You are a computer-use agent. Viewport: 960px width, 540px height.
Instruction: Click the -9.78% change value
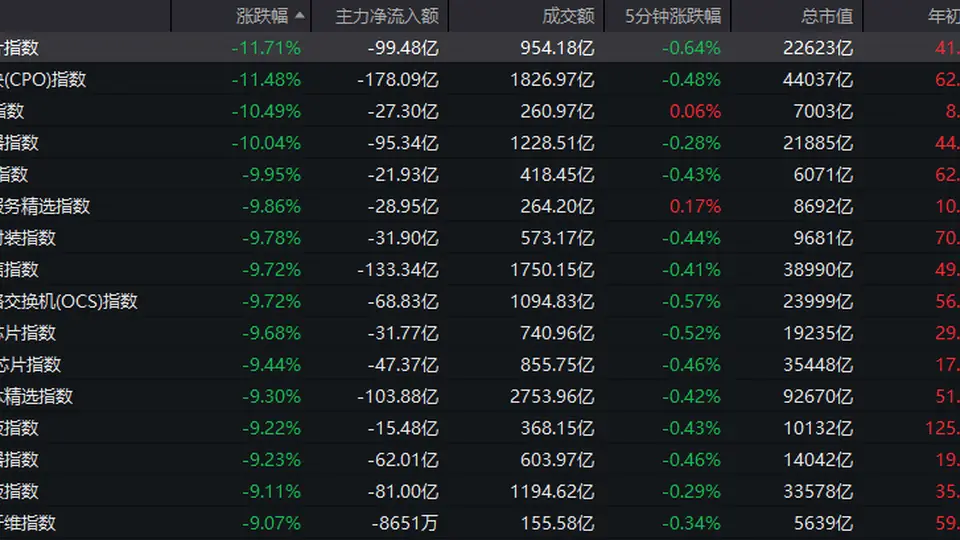click(271, 238)
